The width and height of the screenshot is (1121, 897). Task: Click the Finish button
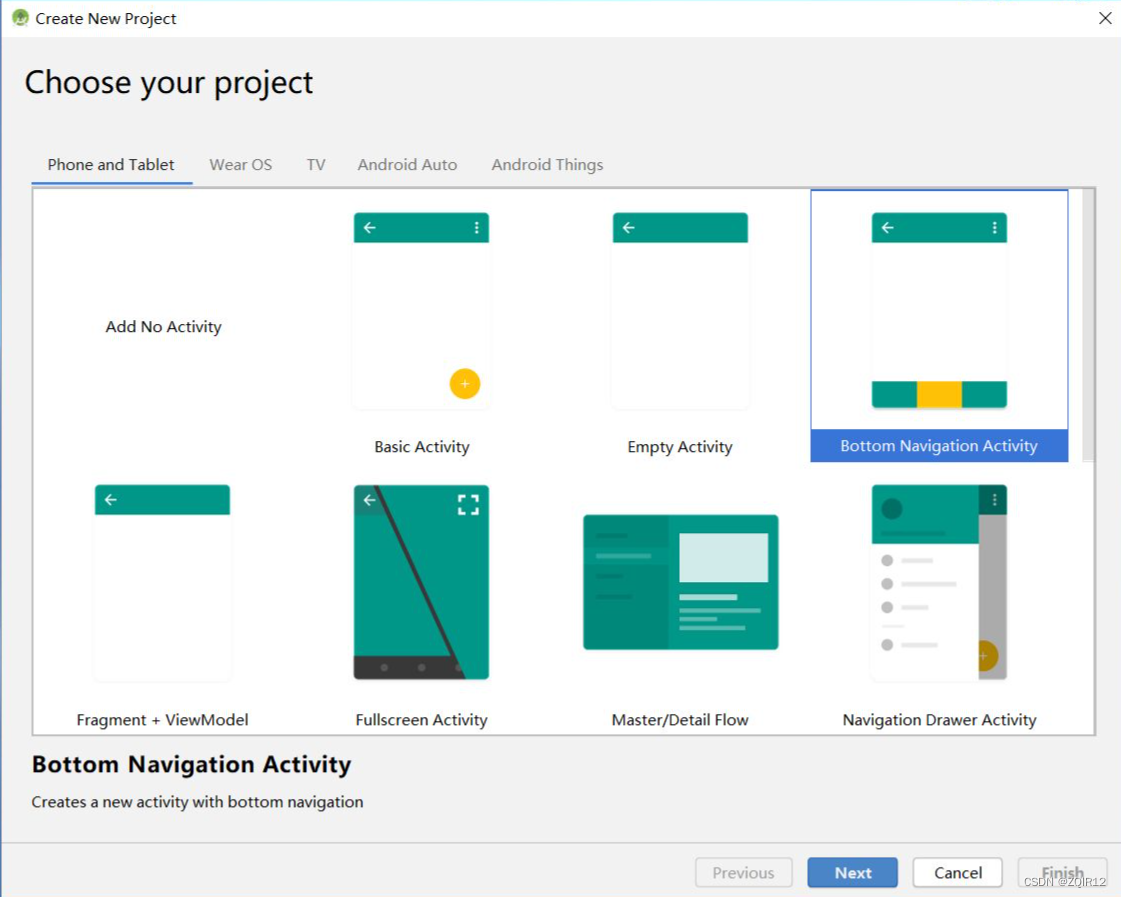coord(1062,873)
